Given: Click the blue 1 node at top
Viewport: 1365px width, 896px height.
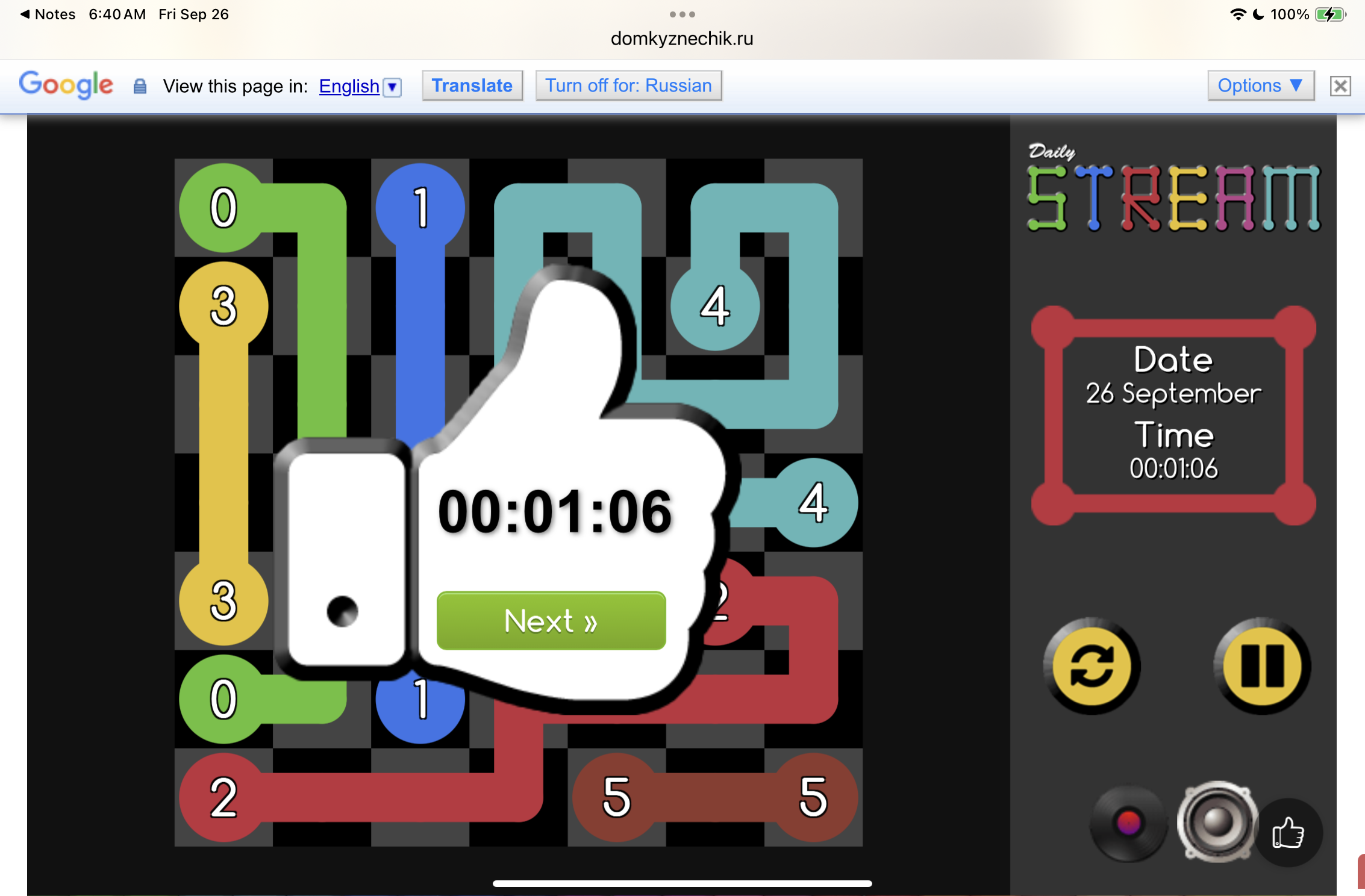Looking at the screenshot, I should (420, 208).
